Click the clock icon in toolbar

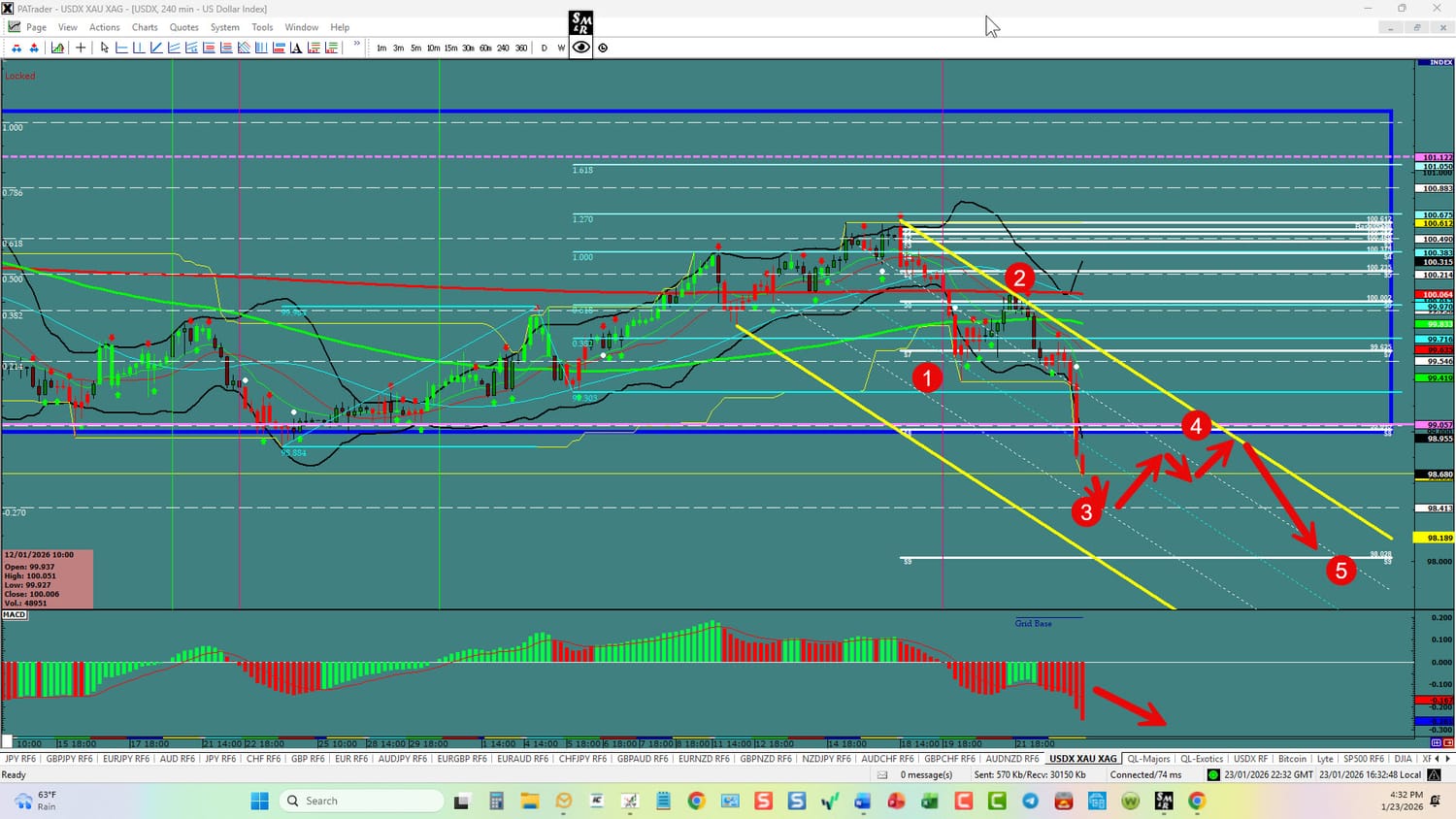(603, 48)
